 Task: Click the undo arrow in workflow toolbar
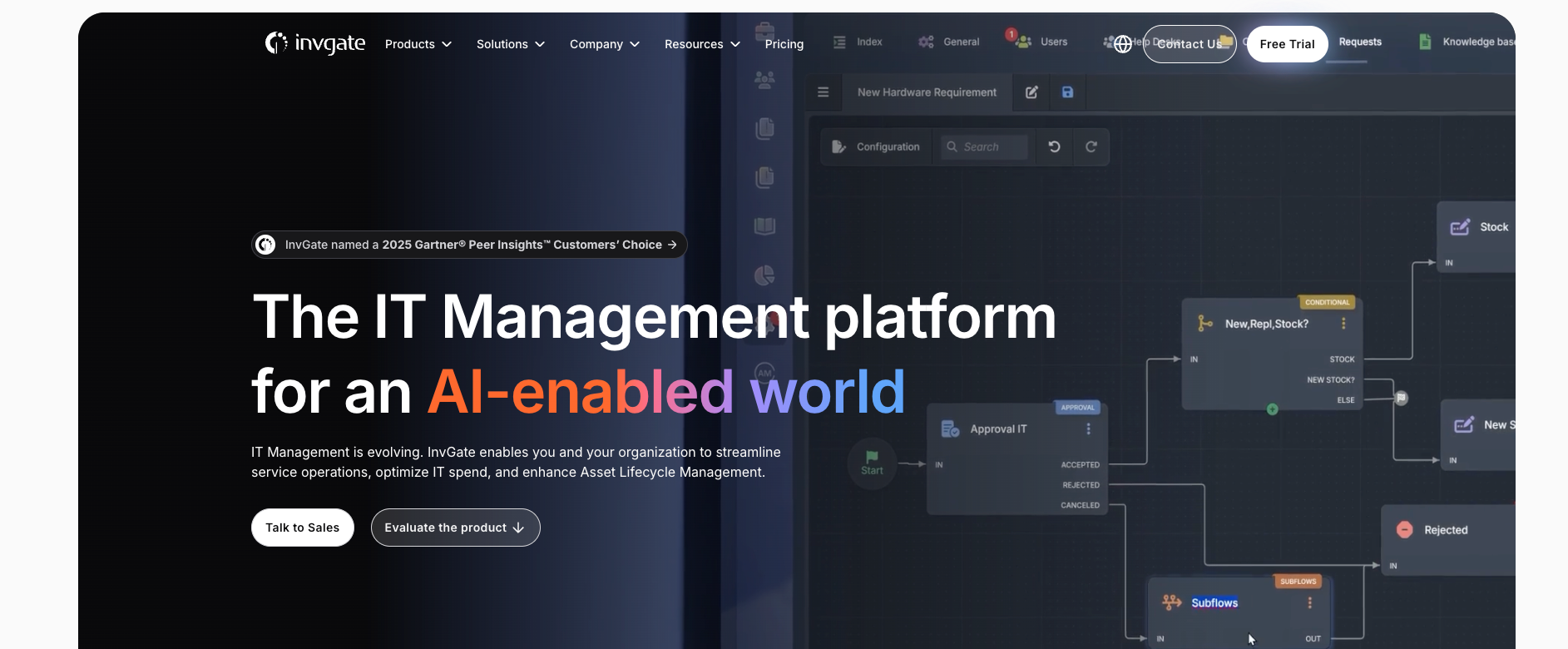[x=1054, y=146]
